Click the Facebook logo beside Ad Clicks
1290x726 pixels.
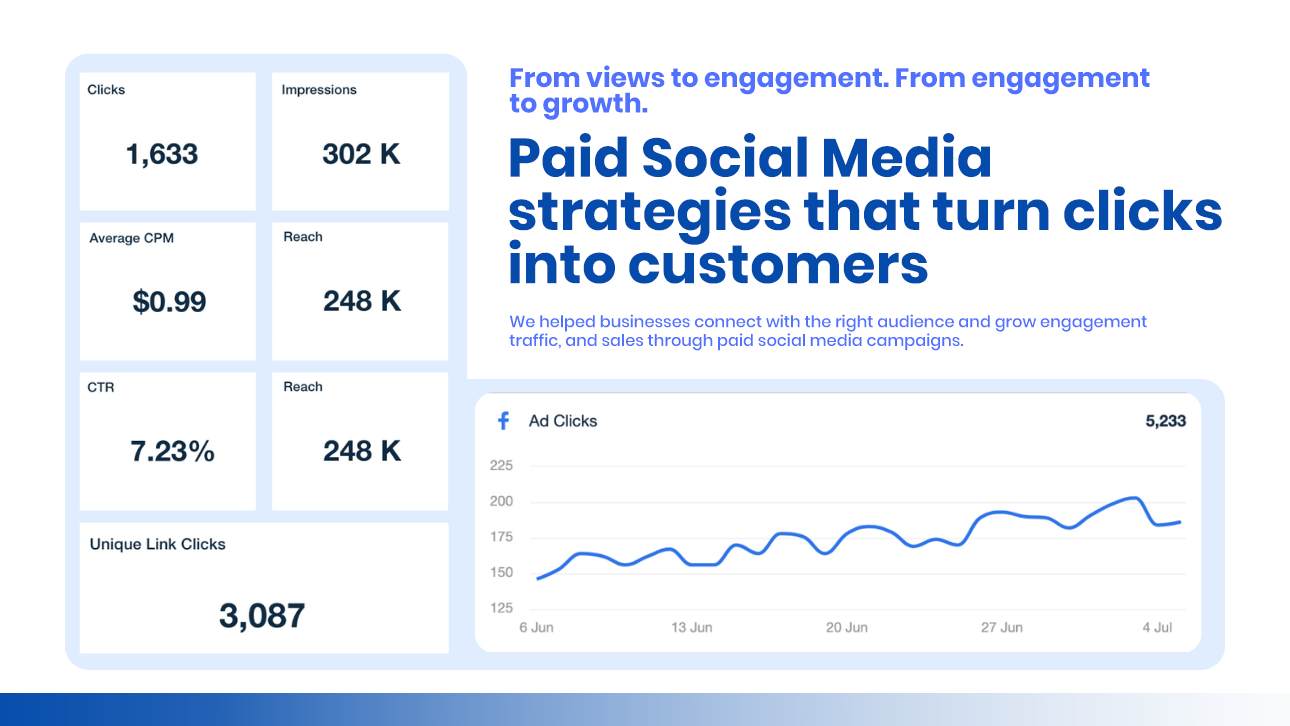504,421
